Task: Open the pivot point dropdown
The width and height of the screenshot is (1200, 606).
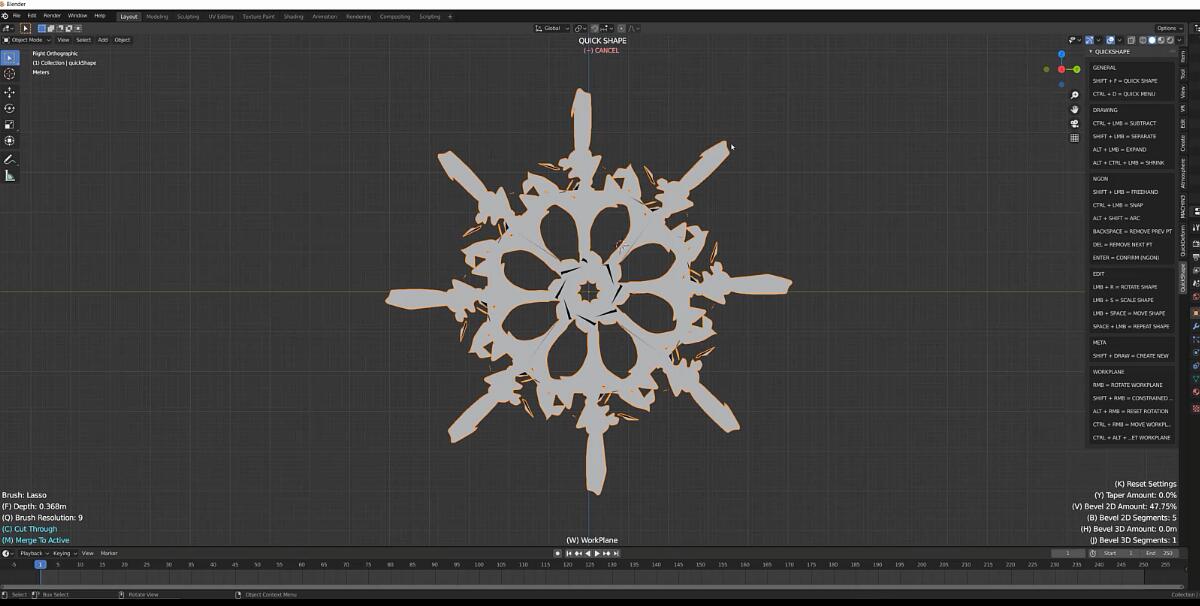Action: click(x=580, y=28)
